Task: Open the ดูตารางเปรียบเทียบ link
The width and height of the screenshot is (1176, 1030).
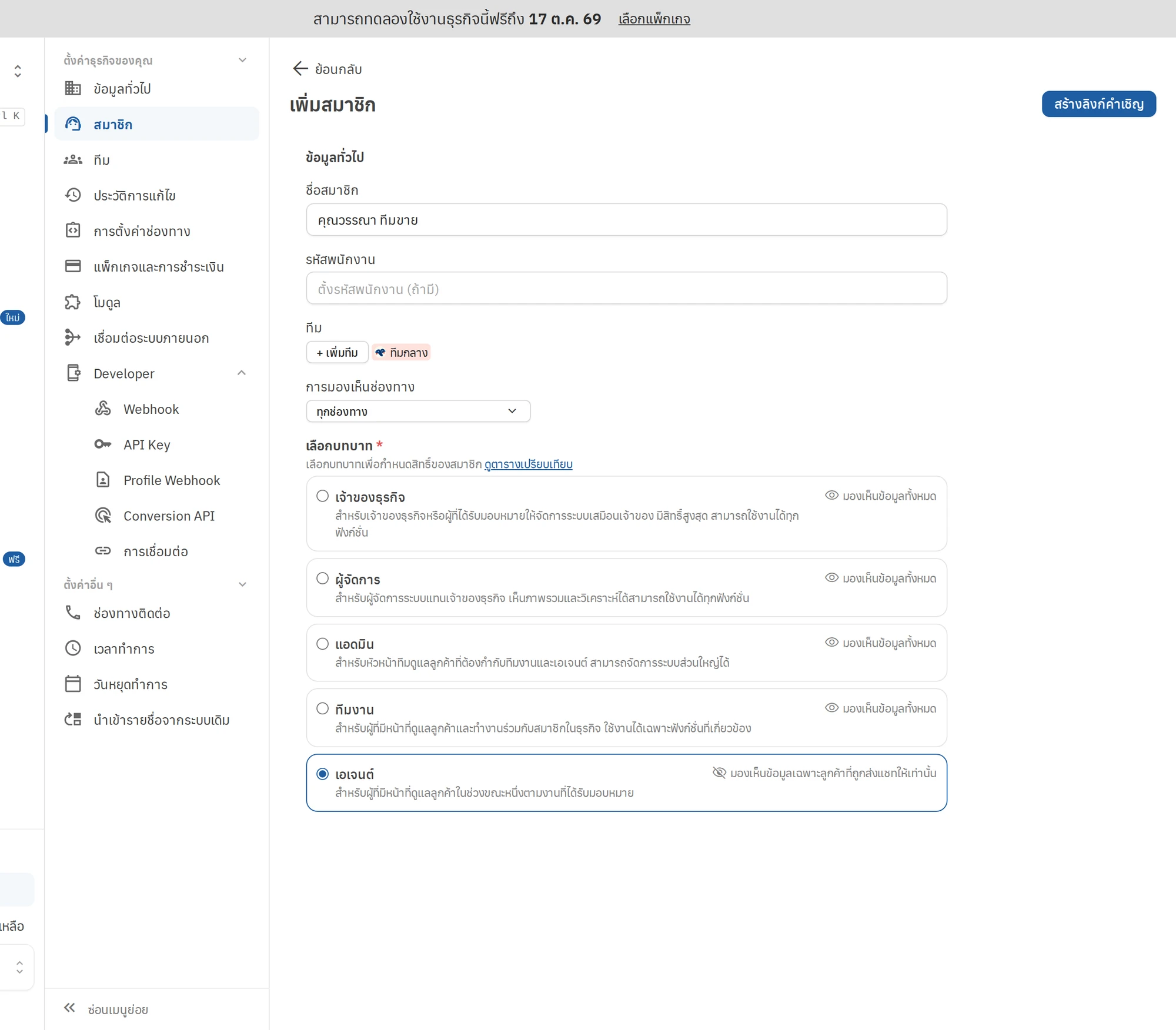Action: point(528,464)
